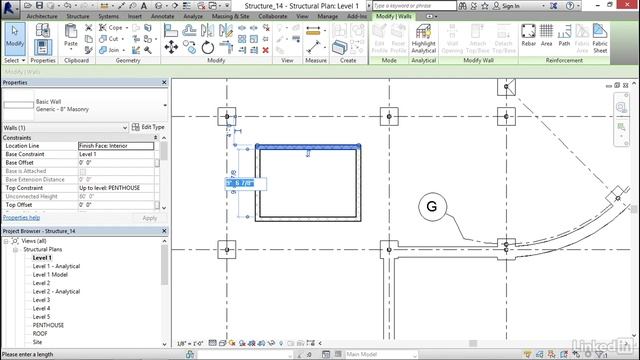
Task: Open the PENTHOUSE structural plan
Action: [48, 325]
